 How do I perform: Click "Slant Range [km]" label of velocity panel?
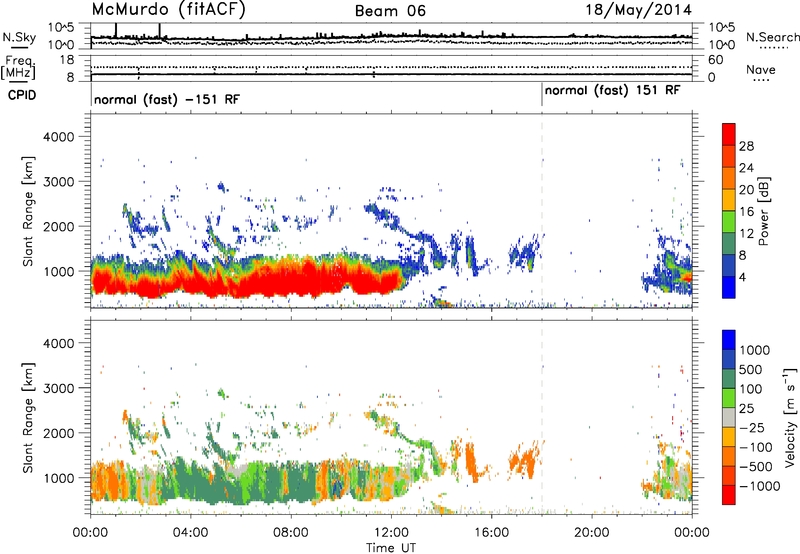(x=28, y=417)
